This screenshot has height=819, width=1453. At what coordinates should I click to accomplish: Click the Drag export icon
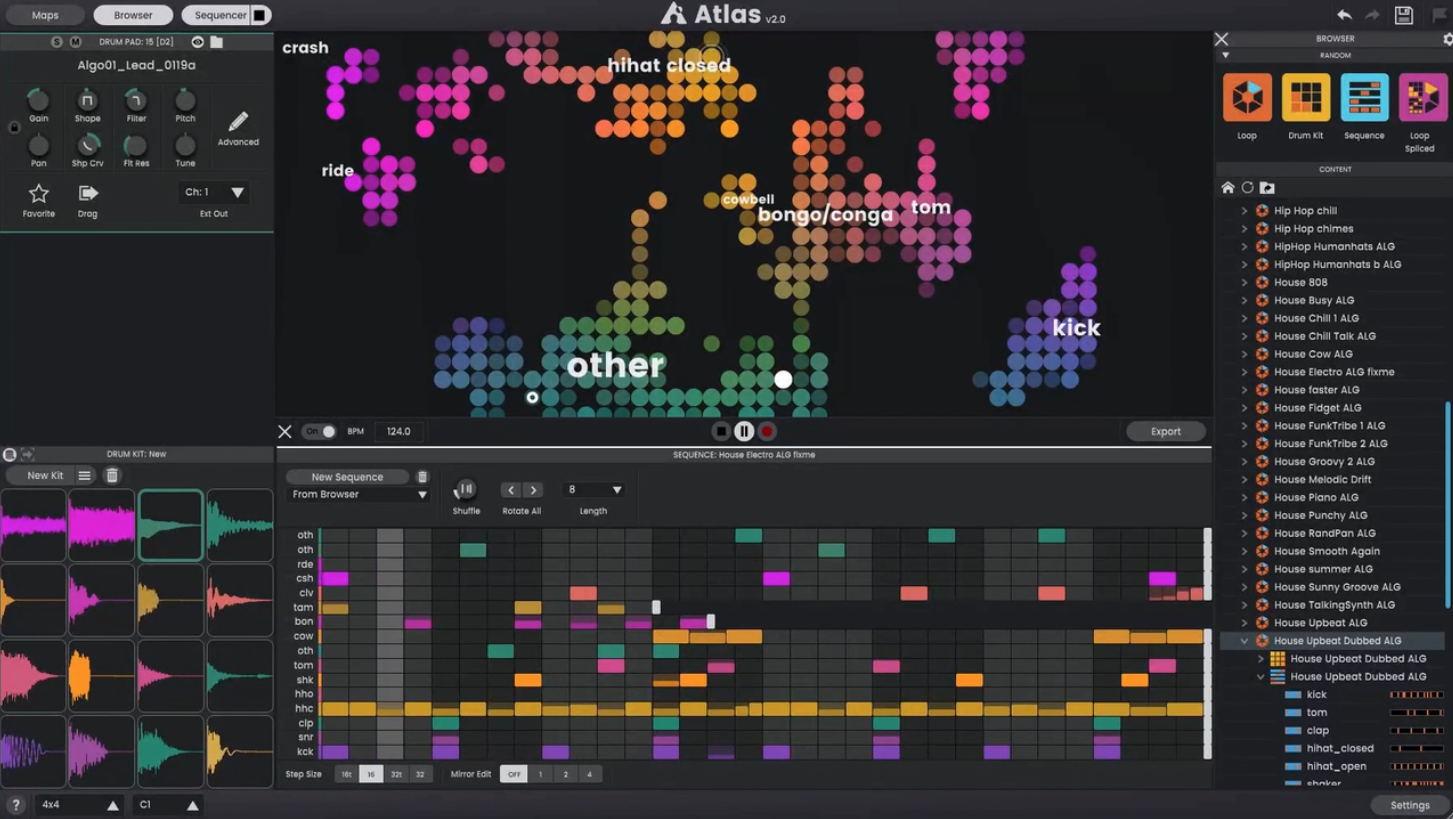pyautogui.click(x=88, y=193)
